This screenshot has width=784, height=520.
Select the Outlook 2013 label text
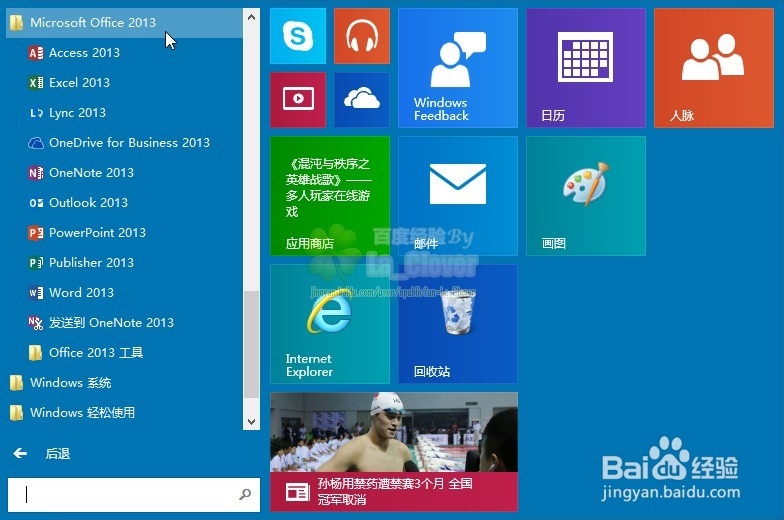[88, 202]
